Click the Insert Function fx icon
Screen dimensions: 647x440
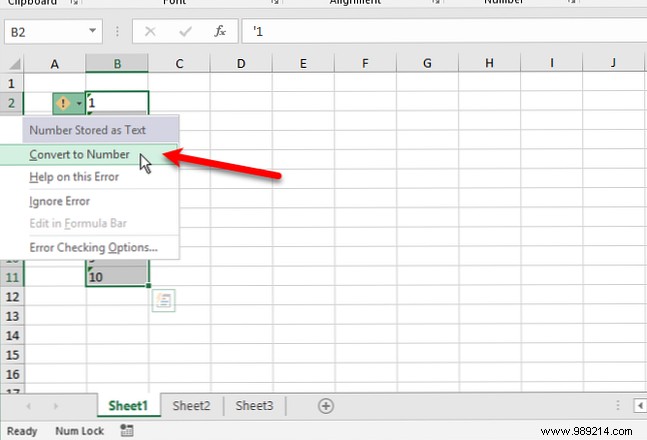(x=220, y=31)
